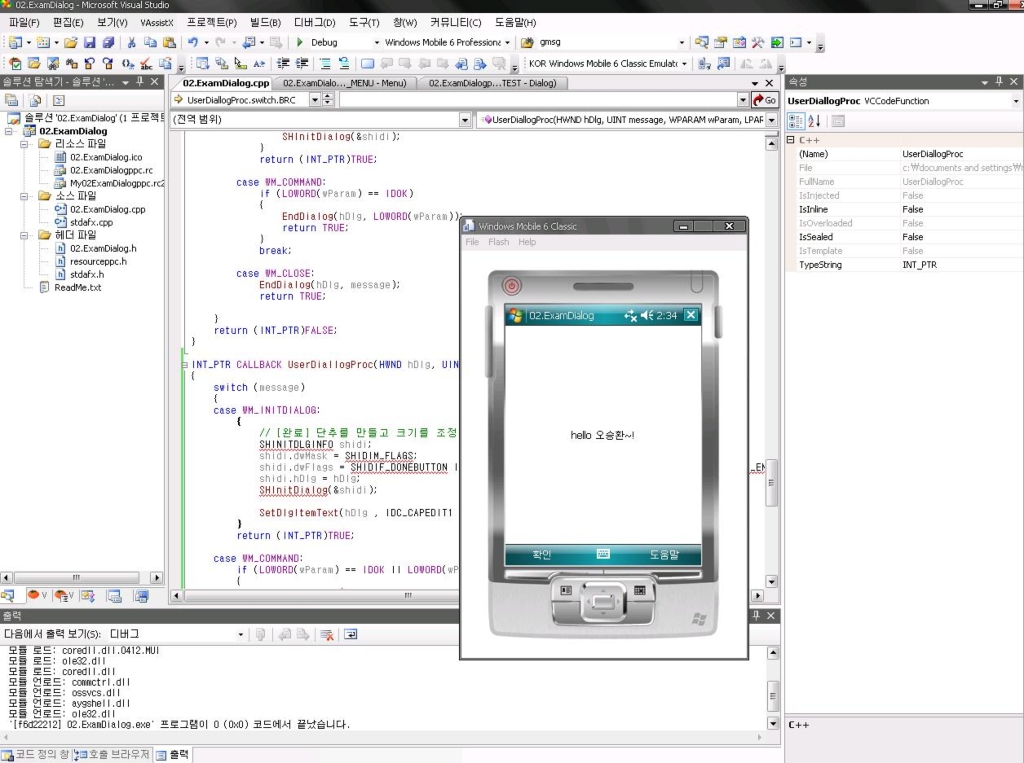This screenshot has width=1024, height=763.
Task: Undo the last edit with the blue arrow
Action: (x=193, y=42)
